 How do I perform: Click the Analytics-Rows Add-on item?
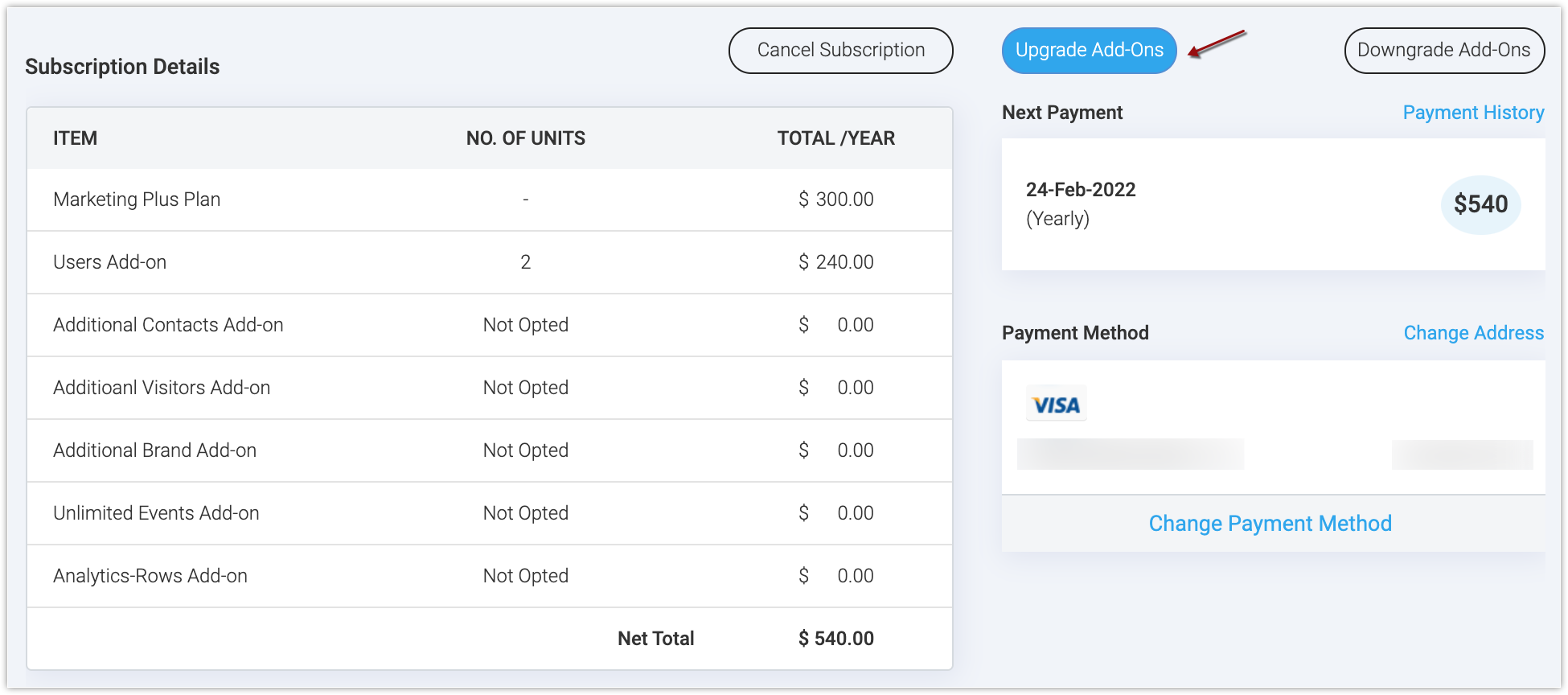click(150, 576)
